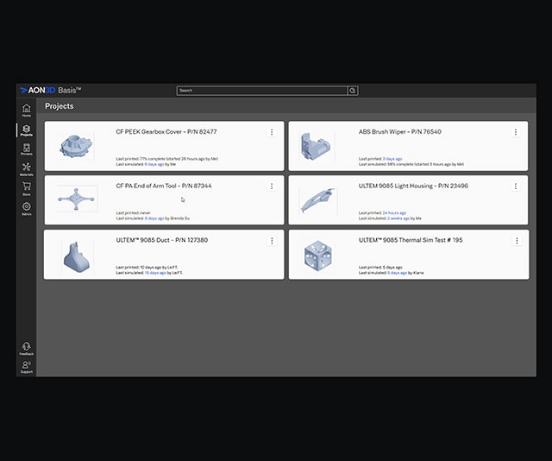Click '24 hours ago' link on Light Housing card
Screen dimensions: 552x461
(394, 213)
